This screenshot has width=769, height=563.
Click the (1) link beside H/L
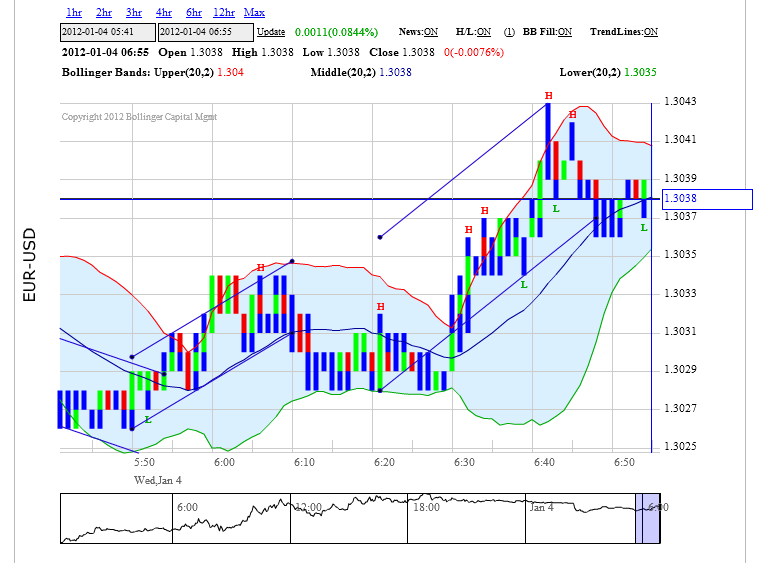coord(509,32)
